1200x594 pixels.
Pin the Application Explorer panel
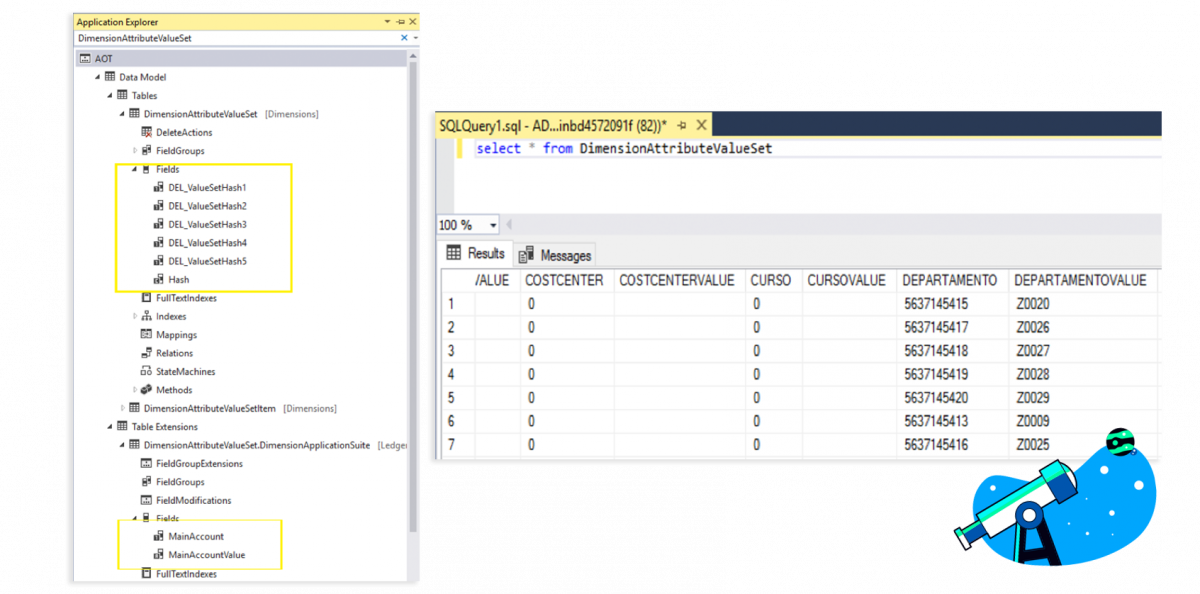(x=400, y=21)
